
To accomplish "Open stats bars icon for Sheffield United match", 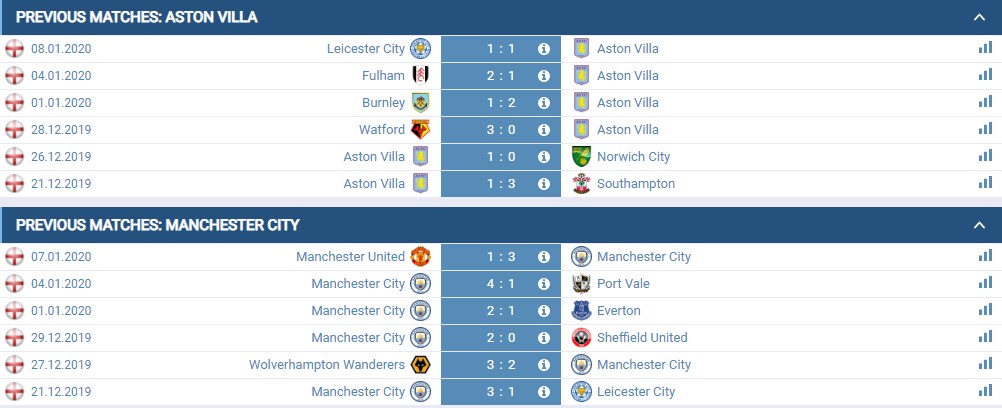I will (985, 337).
